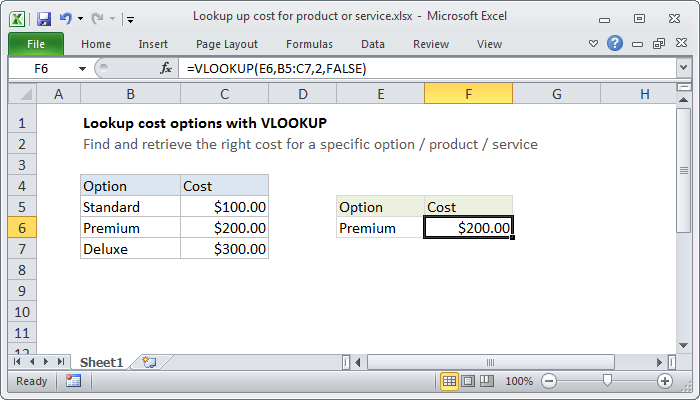Click the Name Box showing F6
Screen dimensions: 700x400
41,69
